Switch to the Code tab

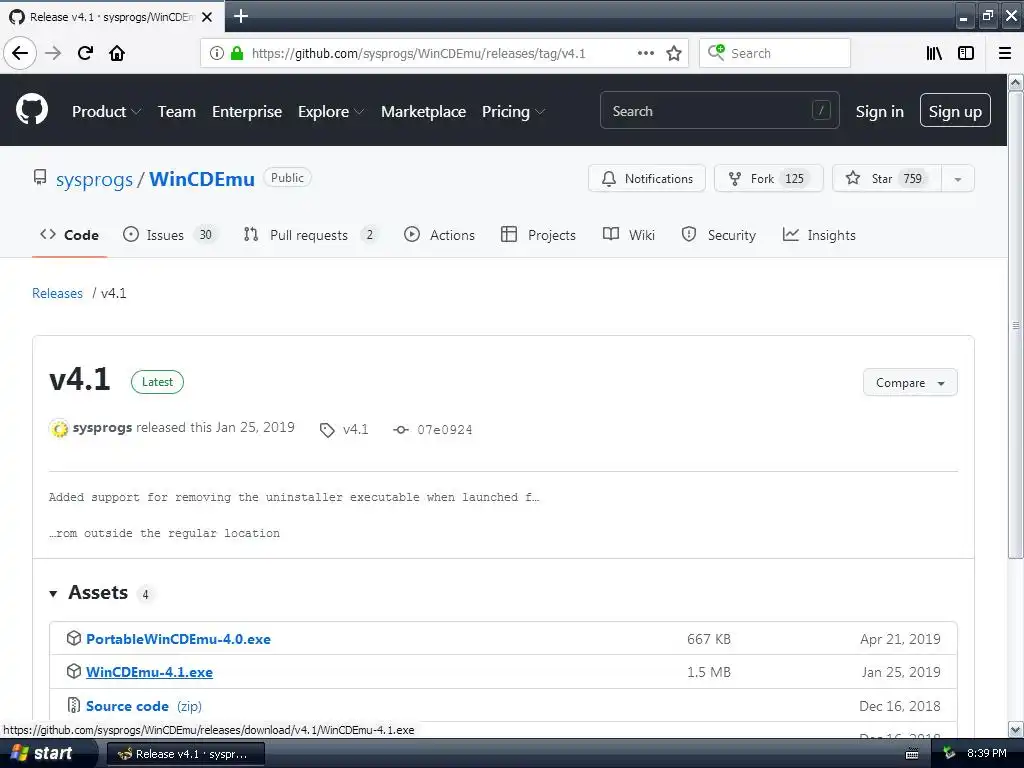69,235
